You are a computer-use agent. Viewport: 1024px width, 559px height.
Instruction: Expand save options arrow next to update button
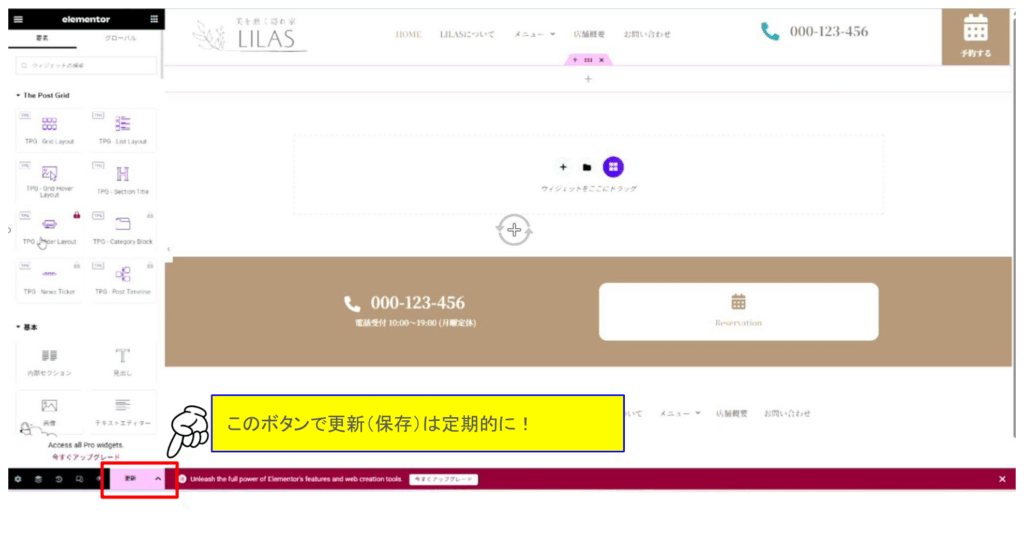[157, 479]
